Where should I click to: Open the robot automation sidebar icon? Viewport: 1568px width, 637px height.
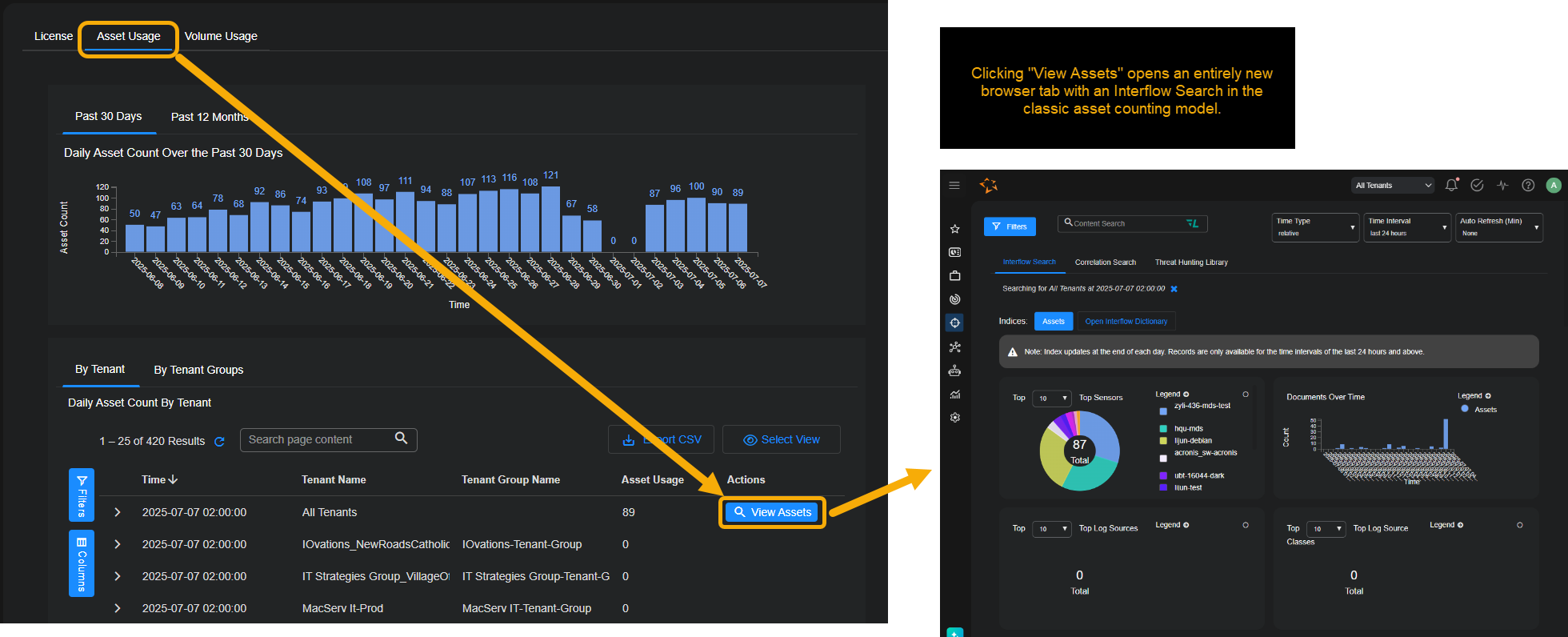click(x=954, y=371)
